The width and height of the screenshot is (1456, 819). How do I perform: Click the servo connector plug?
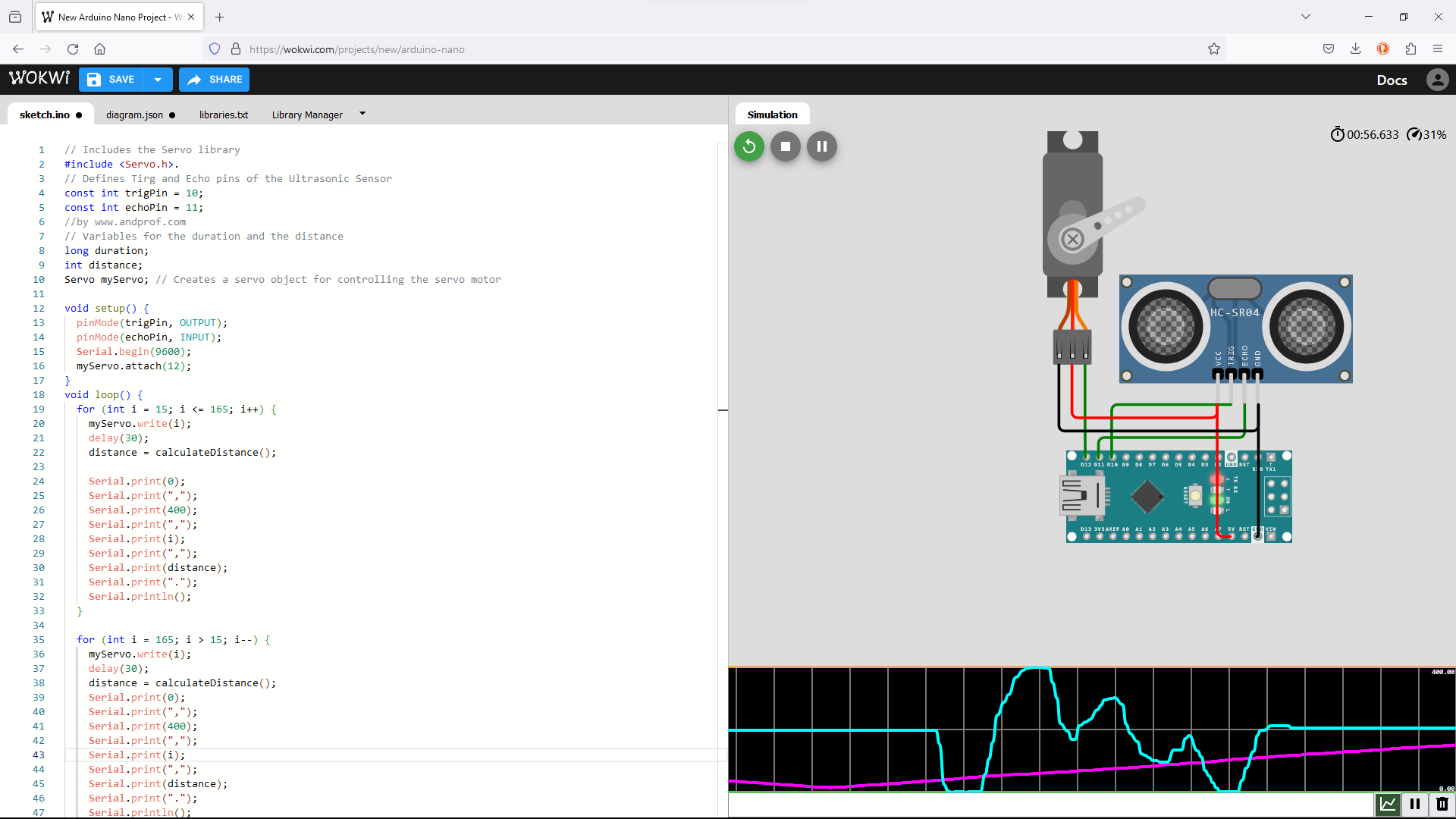click(x=1072, y=347)
